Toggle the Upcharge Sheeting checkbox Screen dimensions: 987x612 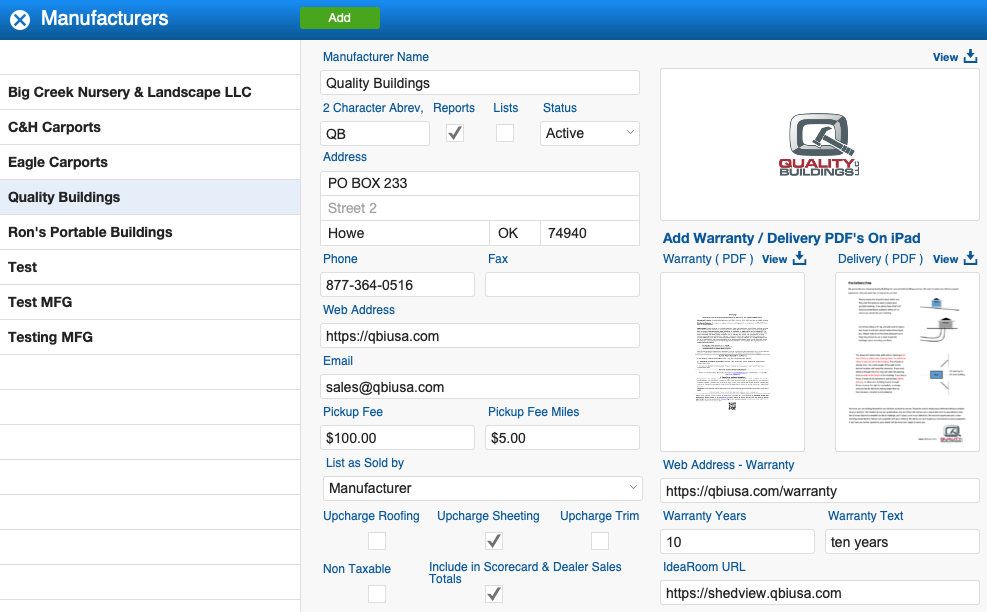(494, 541)
